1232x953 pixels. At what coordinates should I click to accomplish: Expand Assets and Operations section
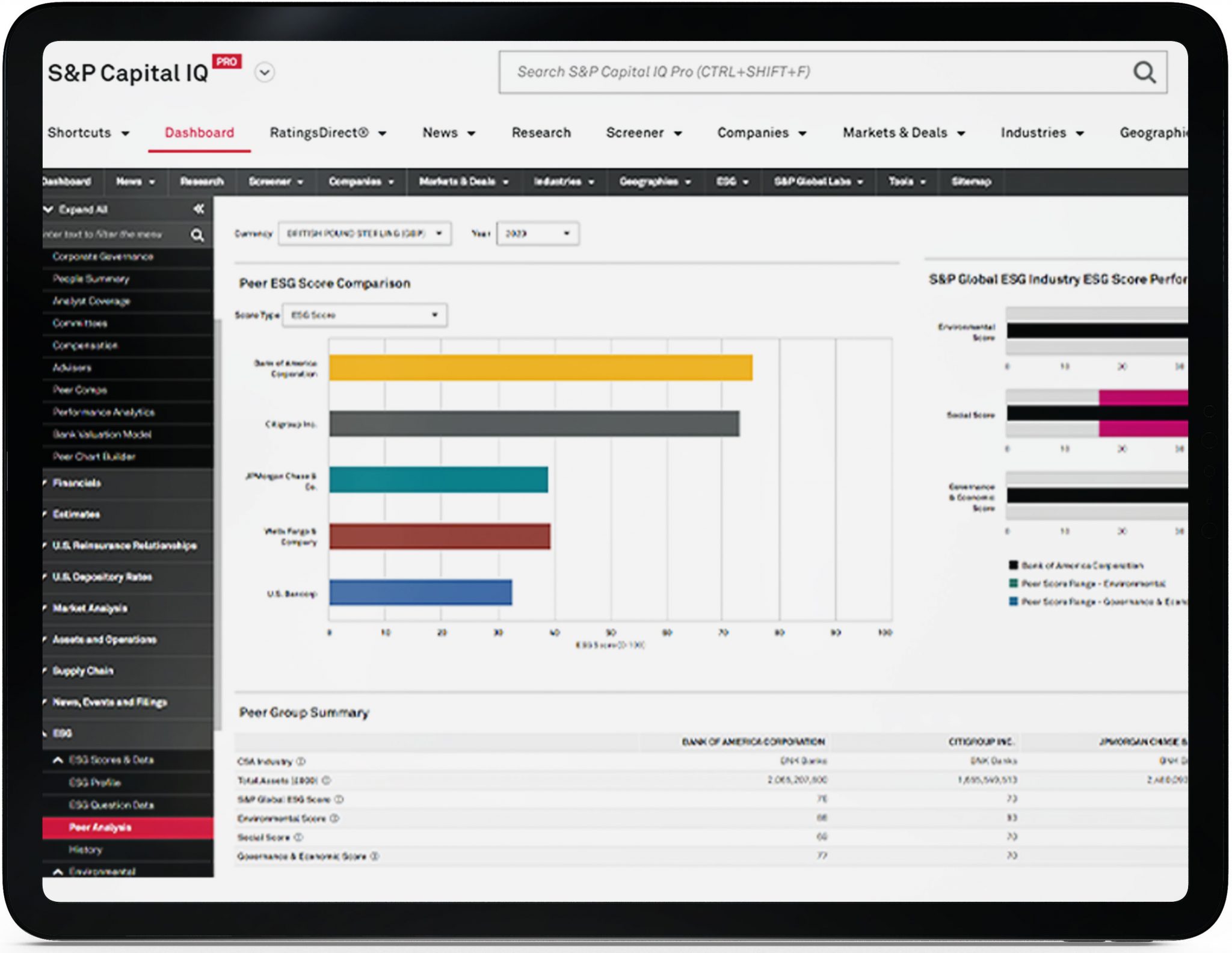pyautogui.click(x=128, y=639)
